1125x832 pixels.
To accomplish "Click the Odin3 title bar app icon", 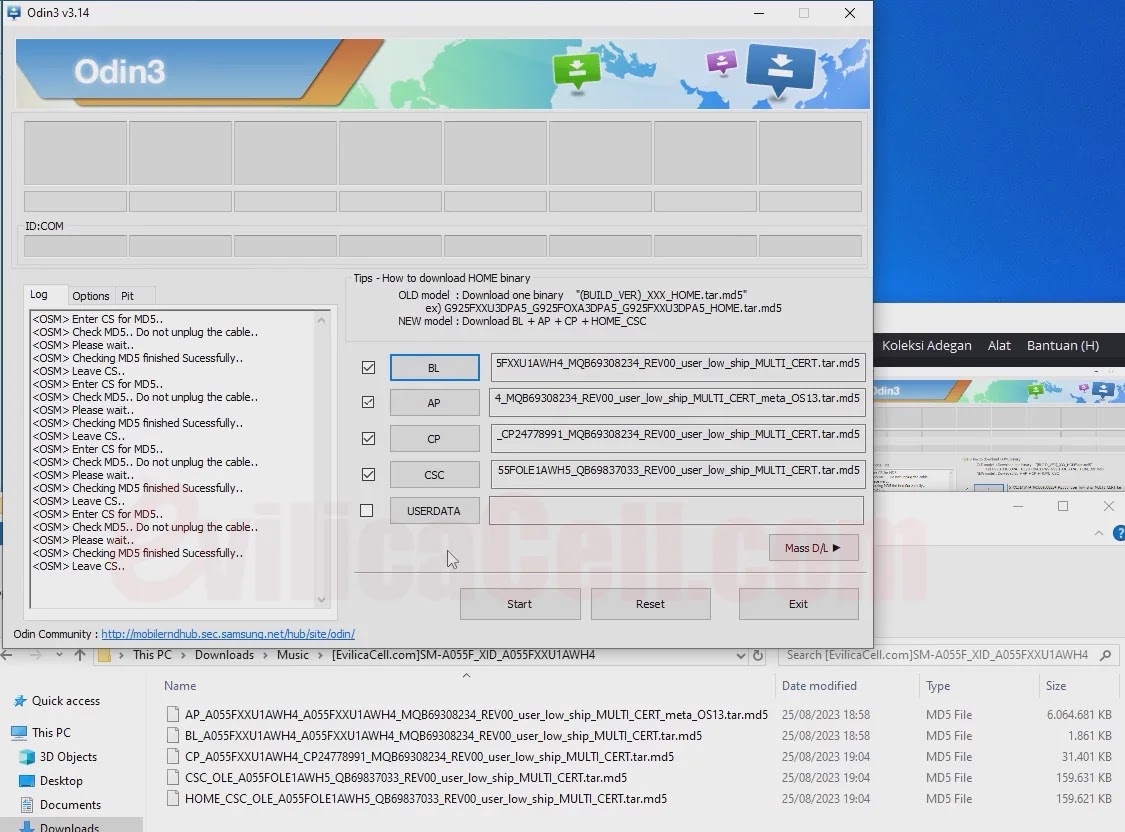I will [13, 12].
